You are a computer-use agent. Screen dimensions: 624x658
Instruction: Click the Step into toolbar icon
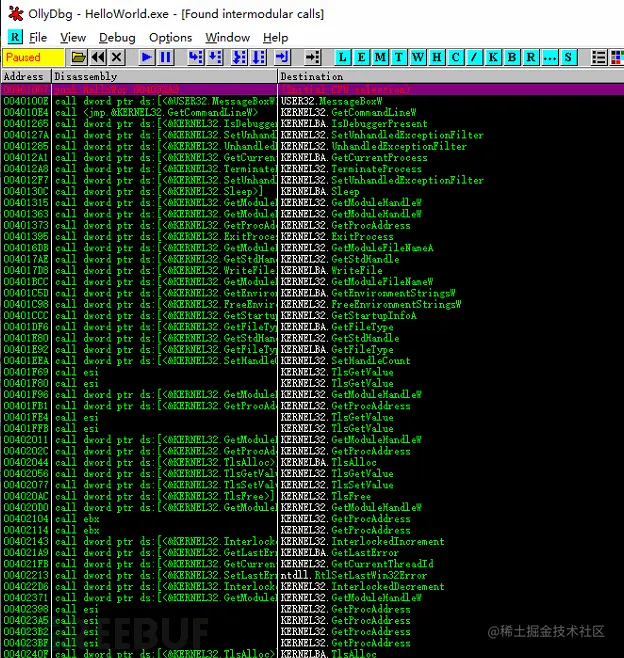[196, 57]
